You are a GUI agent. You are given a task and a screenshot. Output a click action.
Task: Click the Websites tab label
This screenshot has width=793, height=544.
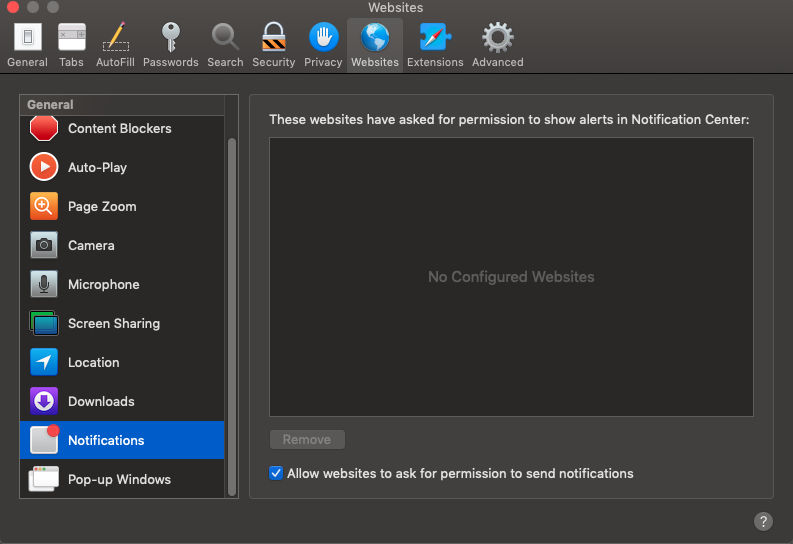[375, 62]
